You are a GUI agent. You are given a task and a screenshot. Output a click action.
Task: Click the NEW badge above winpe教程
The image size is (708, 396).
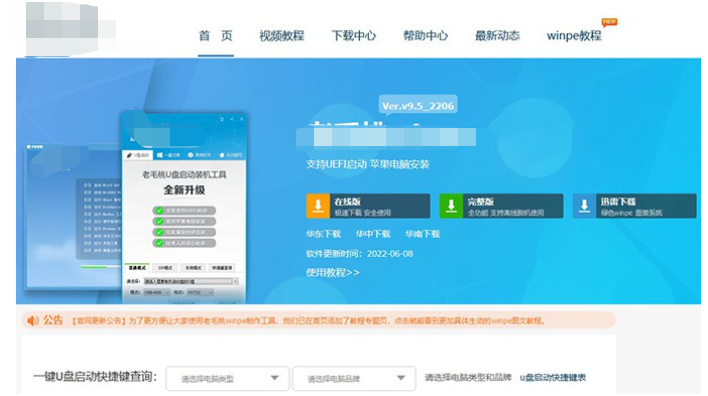[609, 22]
